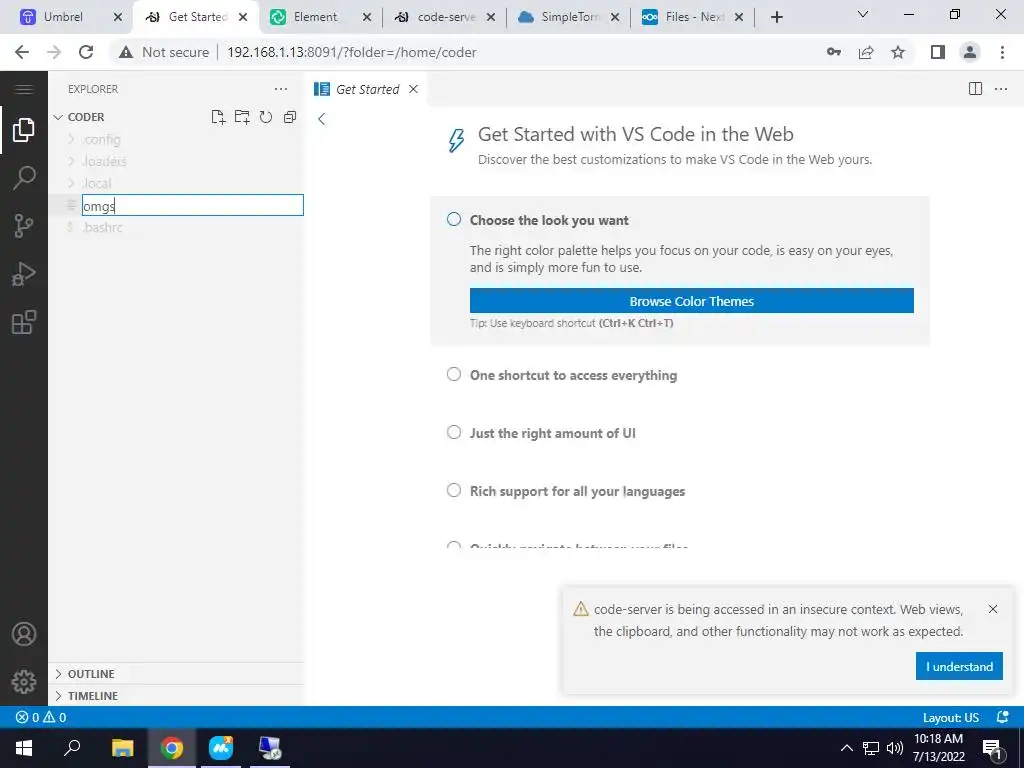Click the 'I understand' button

pyautogui.click(x=959, y=666)
